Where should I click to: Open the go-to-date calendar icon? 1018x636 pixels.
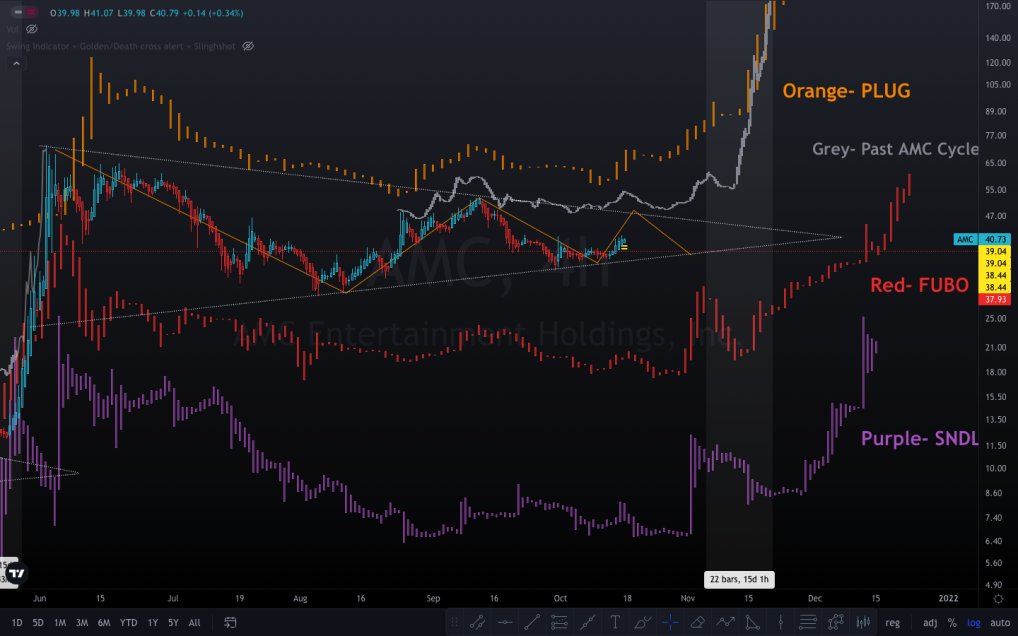[x=230, y=622]
